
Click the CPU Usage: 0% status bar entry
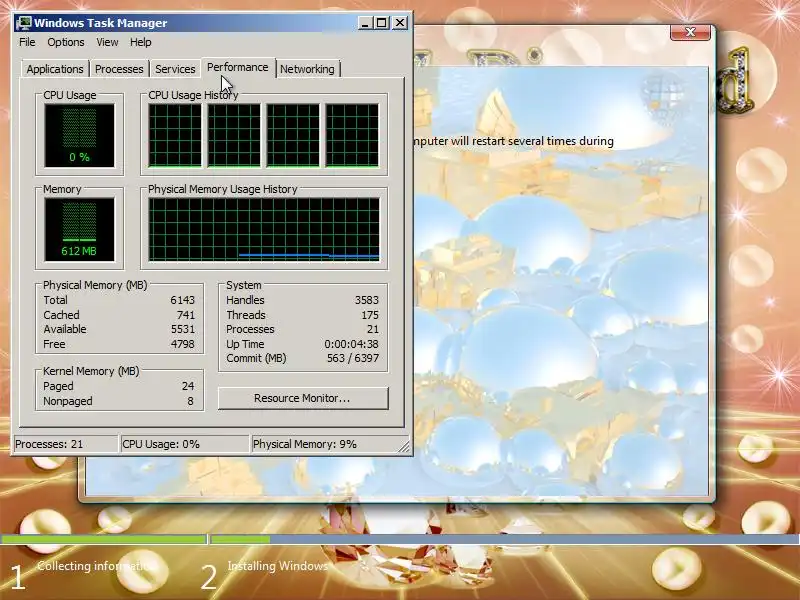(185, 444)
